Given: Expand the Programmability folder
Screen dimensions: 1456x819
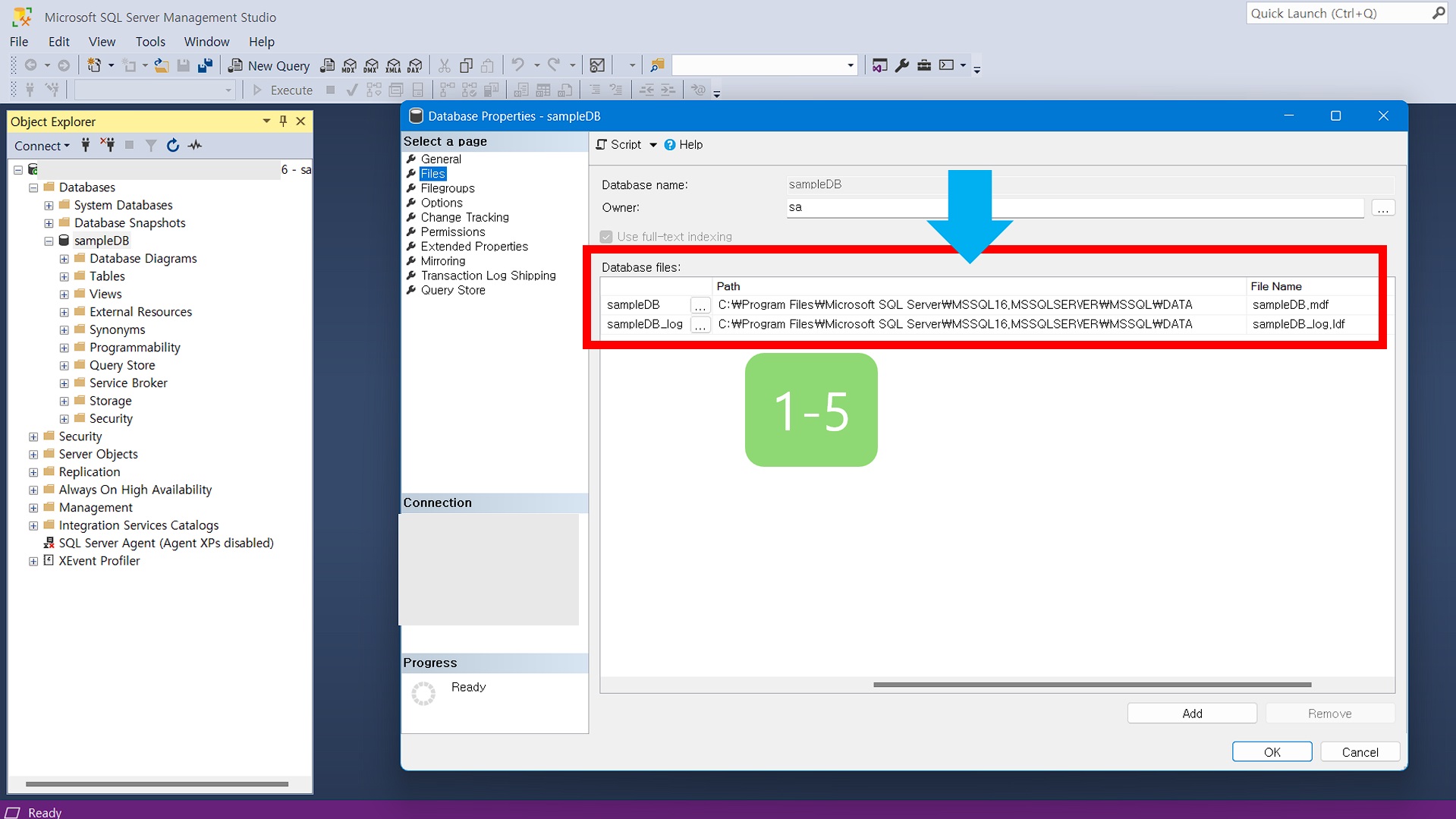Looking at the screenshot, I should tap(64, 348).
